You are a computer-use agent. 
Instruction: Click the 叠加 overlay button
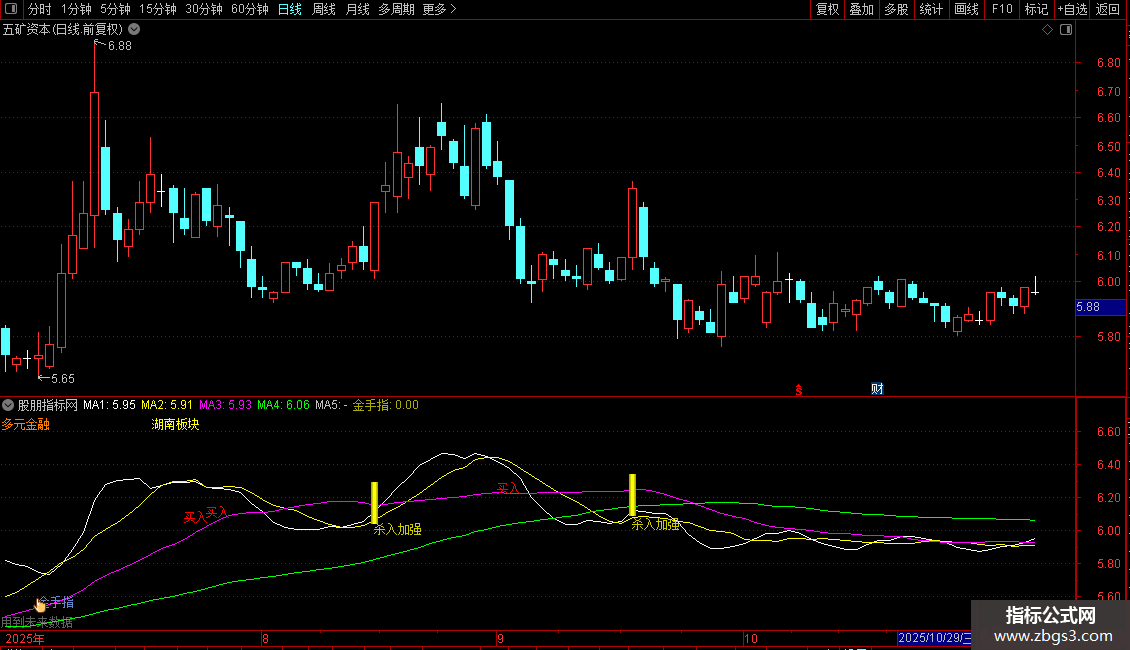[x=862, y=9]
